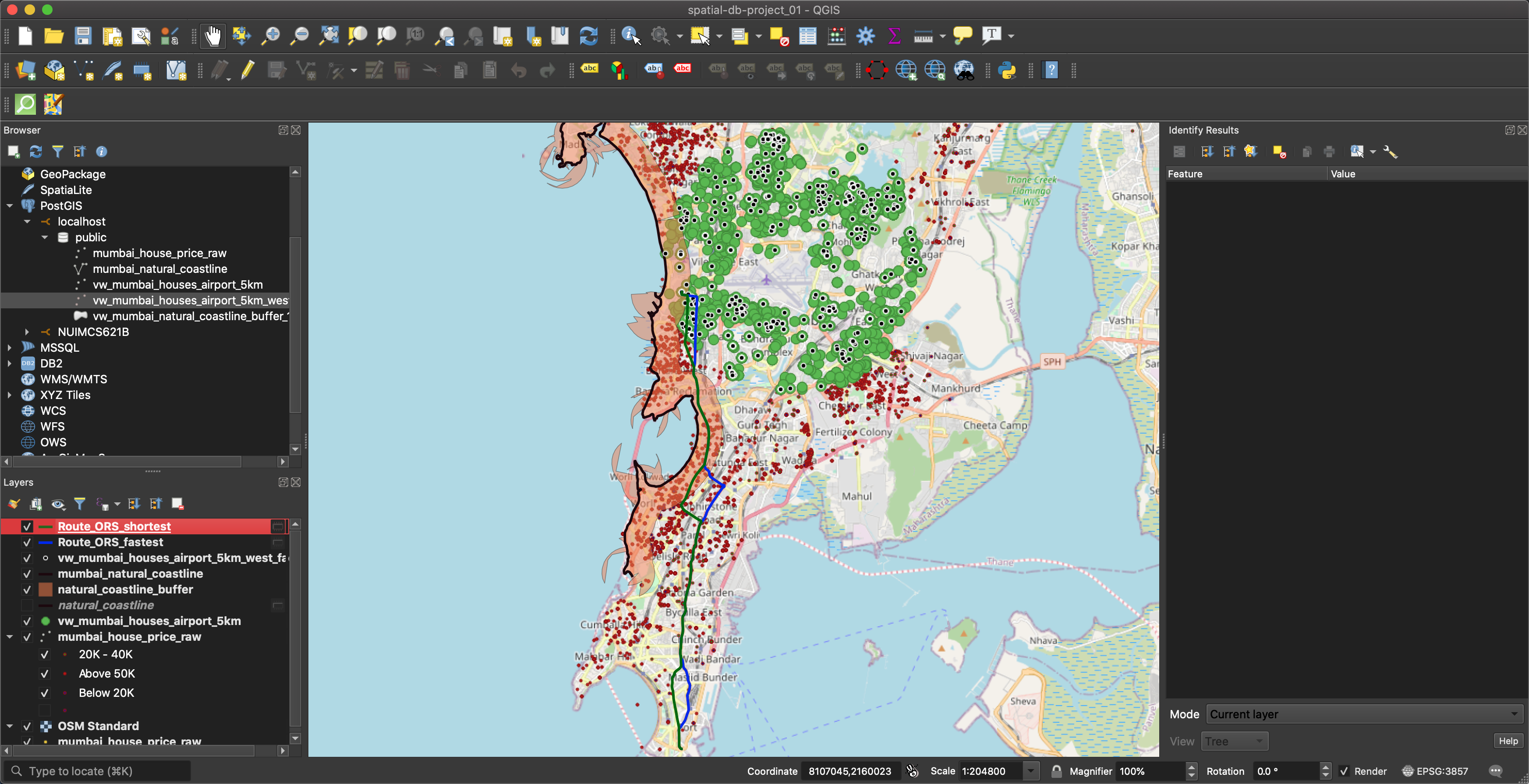
Task: Click the Identify Features tool
Action: pos(630,36)
